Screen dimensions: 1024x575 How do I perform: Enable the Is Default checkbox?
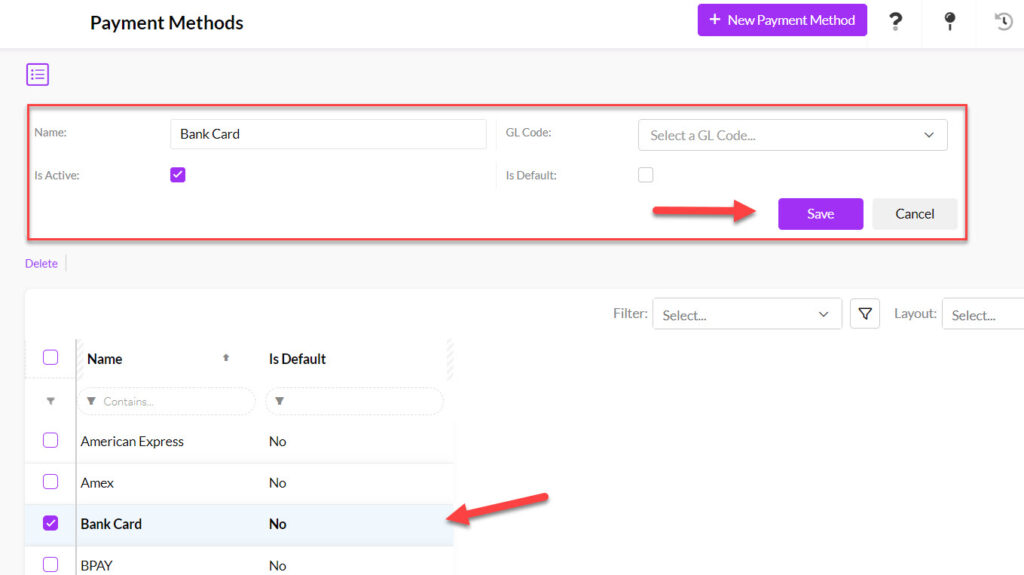click(645, 174)
